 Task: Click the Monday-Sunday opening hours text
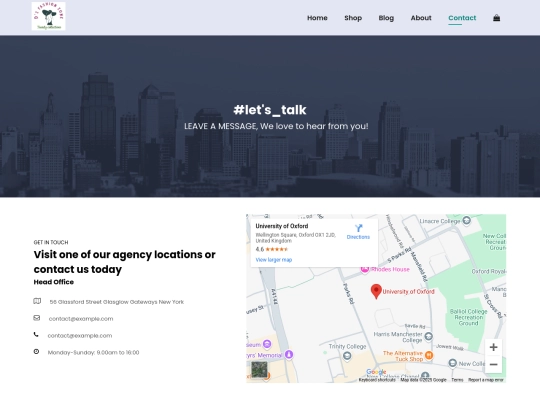coord(93,353)
